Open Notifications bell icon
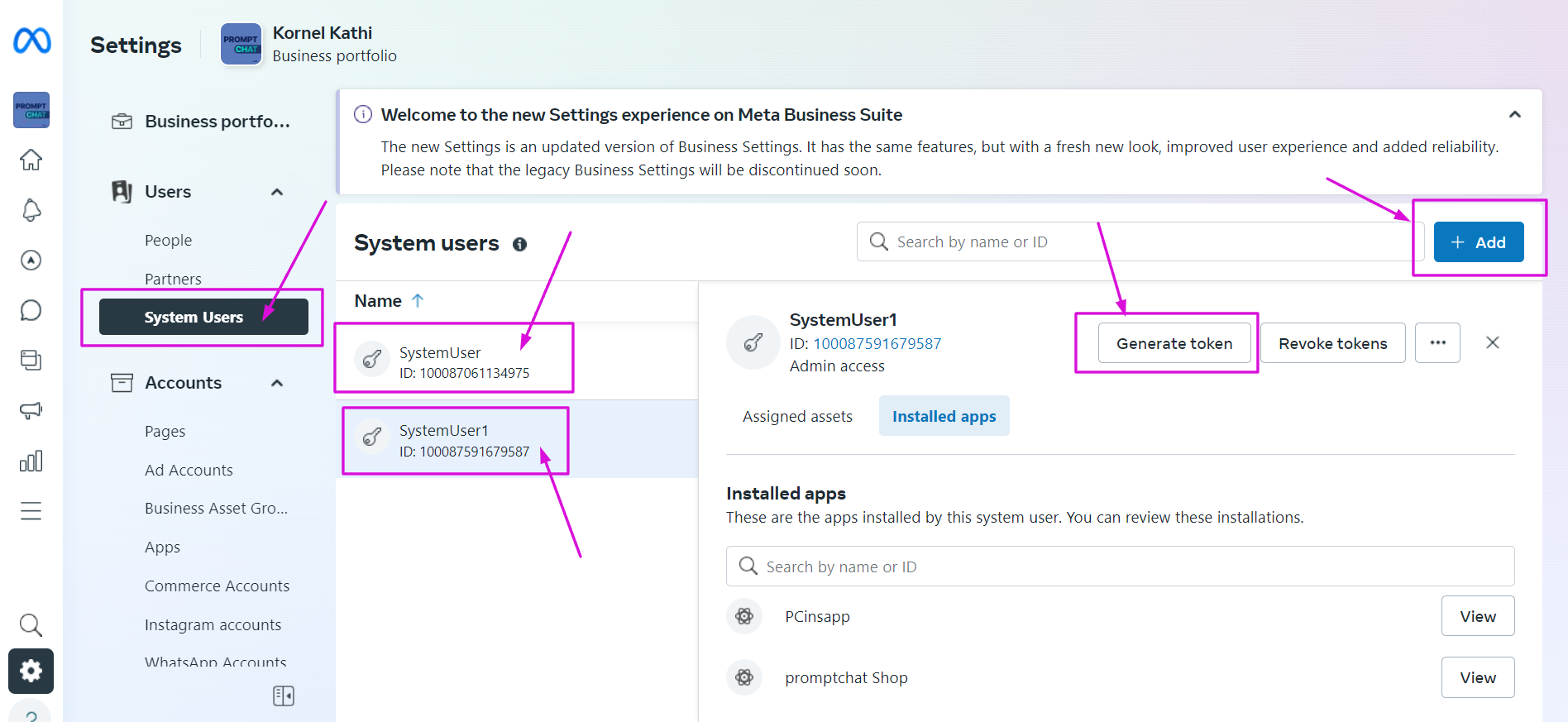 coord(31,210)
